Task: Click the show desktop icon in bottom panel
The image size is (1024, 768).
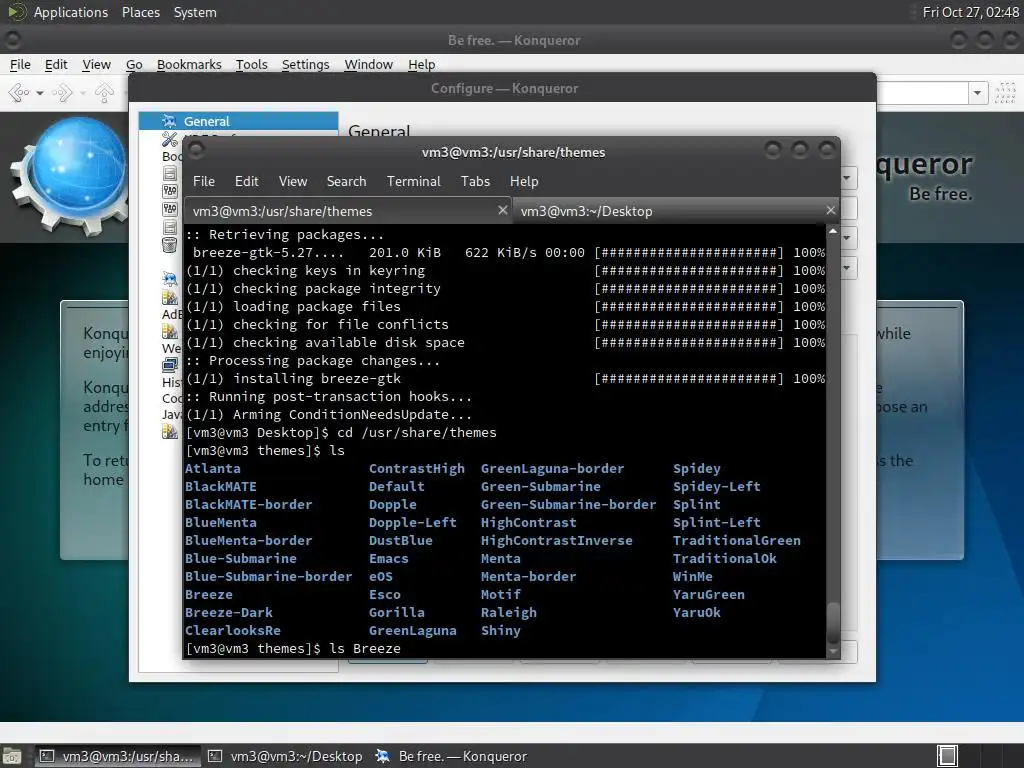Action: [12, 756]
